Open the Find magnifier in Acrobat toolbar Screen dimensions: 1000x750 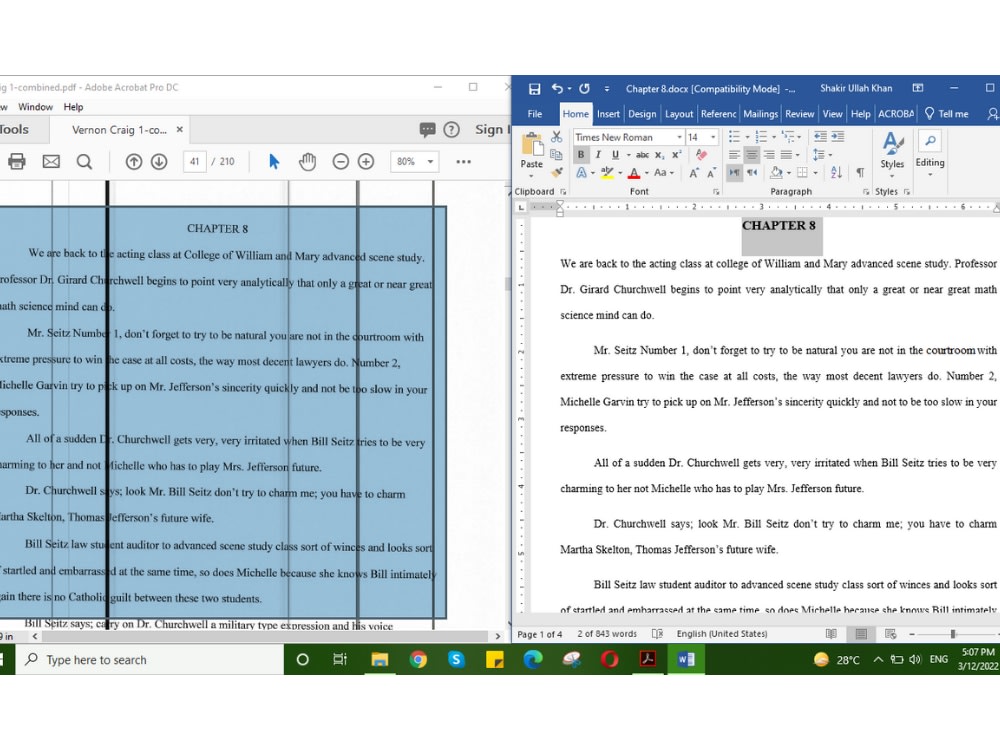[84, 161]
